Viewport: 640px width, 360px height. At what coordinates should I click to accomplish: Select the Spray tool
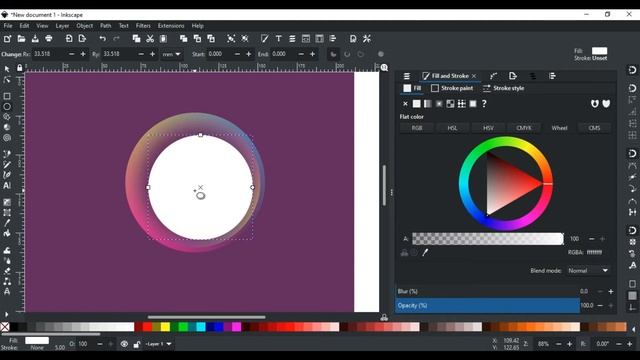coord(7,260)
